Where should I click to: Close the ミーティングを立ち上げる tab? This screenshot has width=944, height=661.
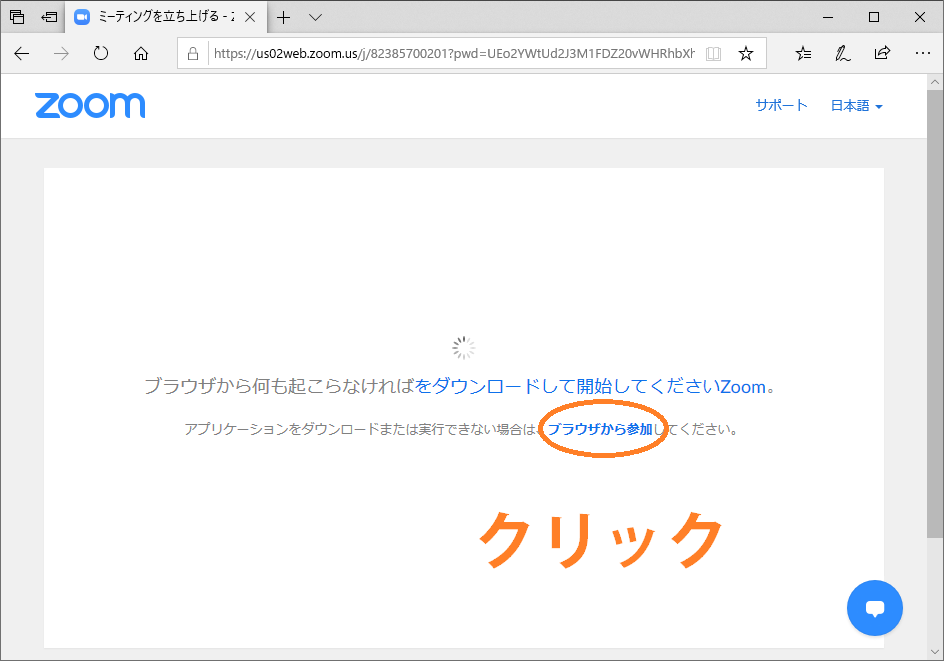[x=250, y=17]
